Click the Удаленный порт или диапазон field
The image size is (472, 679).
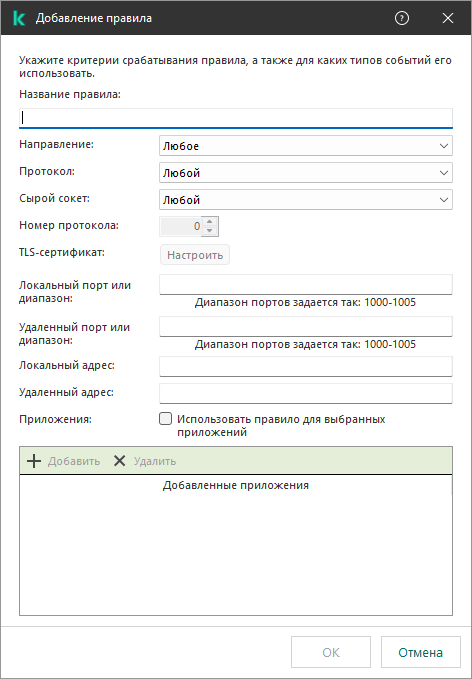point(306,326)
